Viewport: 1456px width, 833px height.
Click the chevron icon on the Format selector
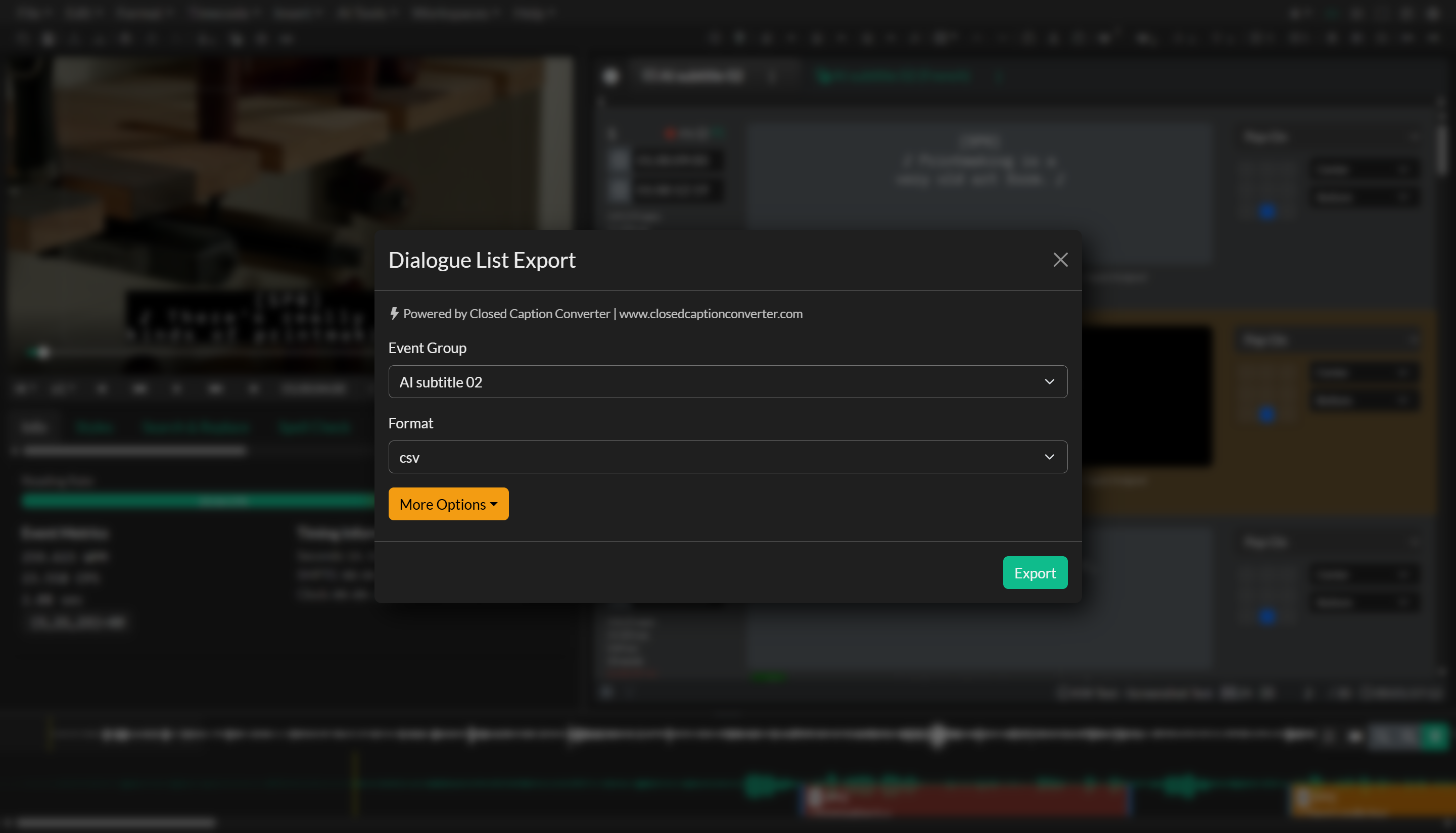[x=1050, y=457]
